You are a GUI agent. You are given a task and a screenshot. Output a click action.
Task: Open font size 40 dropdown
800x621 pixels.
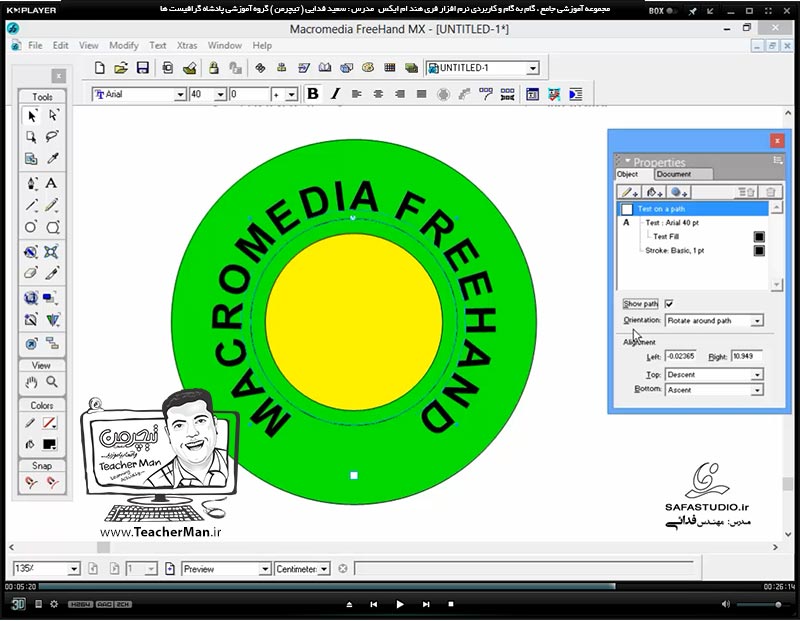220,94
